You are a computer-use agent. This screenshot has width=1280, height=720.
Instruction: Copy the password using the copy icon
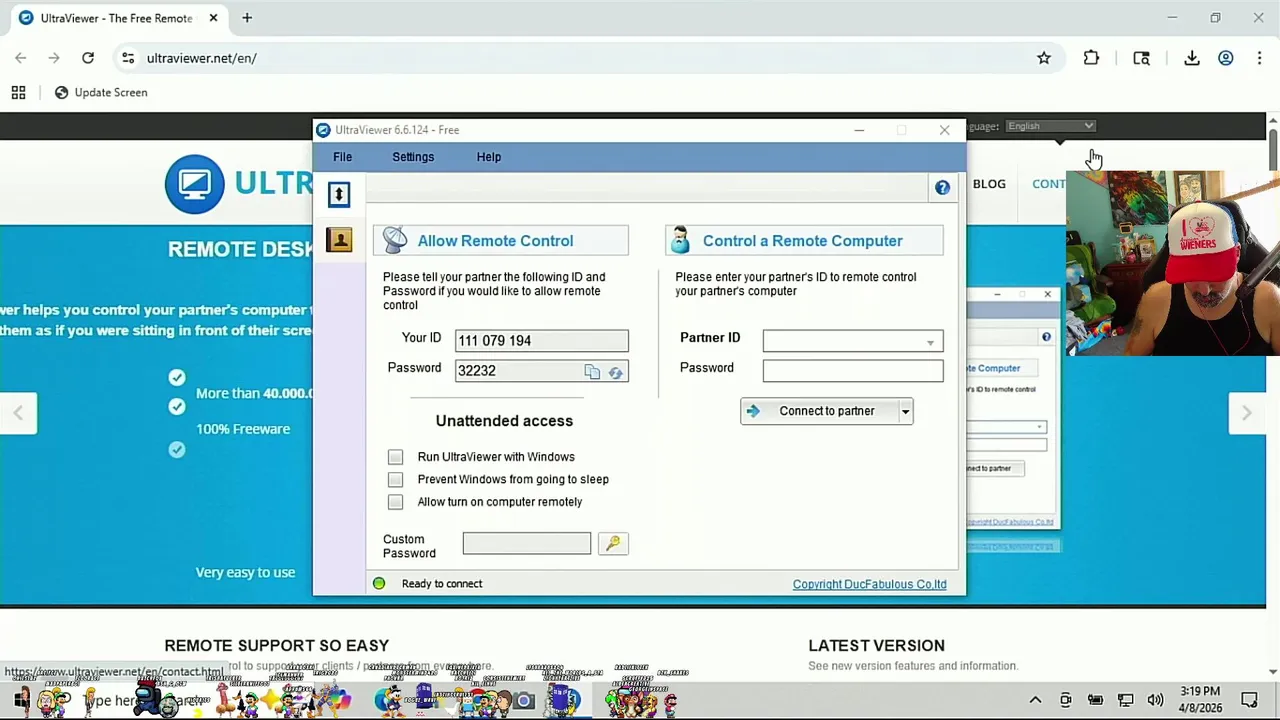pos(592,372)
